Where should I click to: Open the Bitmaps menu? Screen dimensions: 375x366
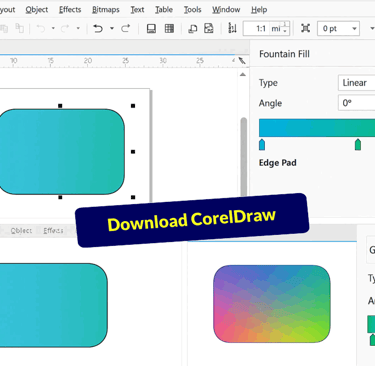coord(106,10)
